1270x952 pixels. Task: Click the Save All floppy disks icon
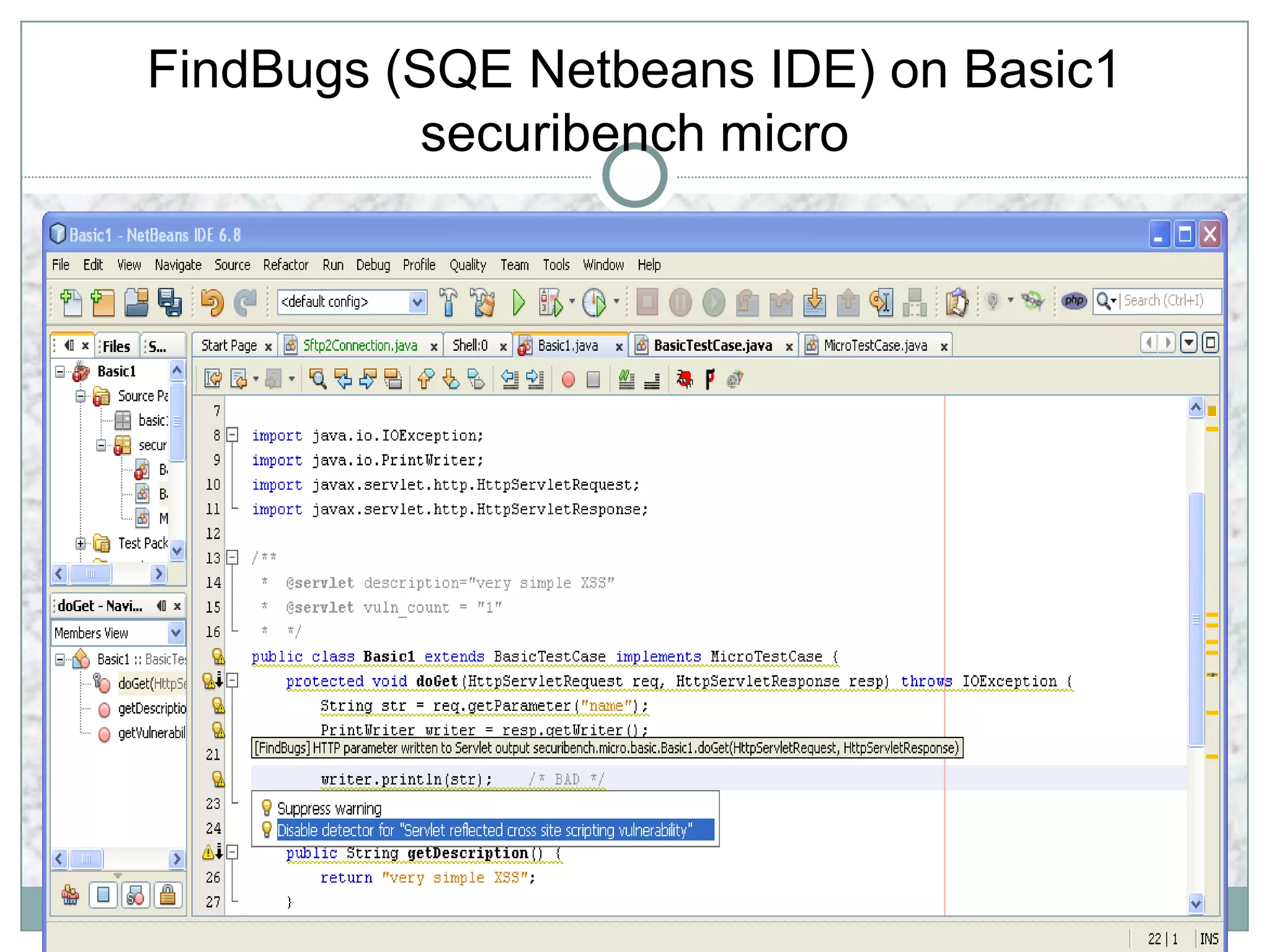169,302
